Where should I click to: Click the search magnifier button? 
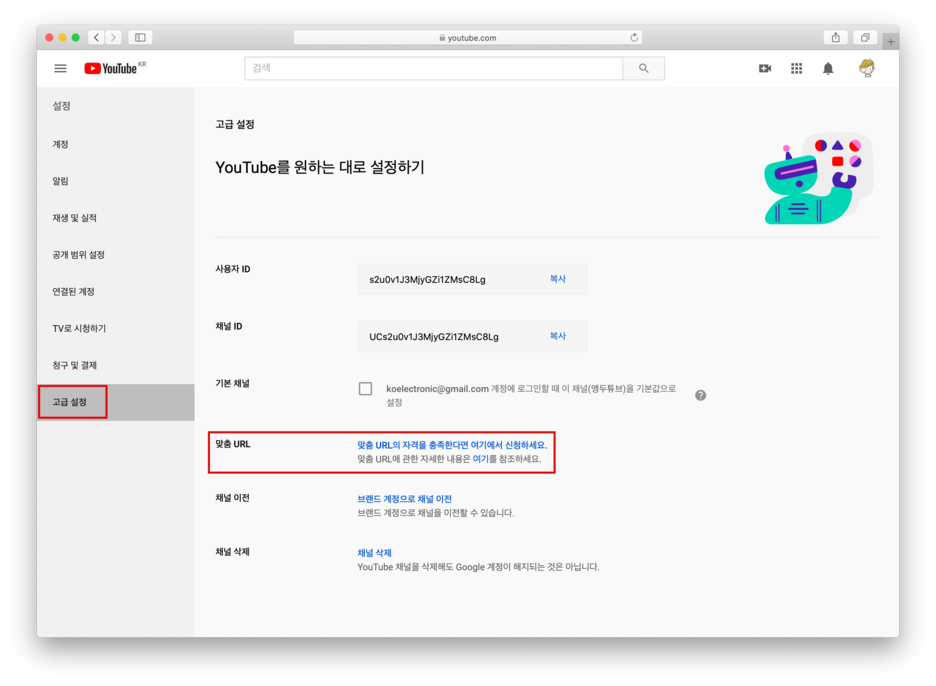tap(644, 68)
